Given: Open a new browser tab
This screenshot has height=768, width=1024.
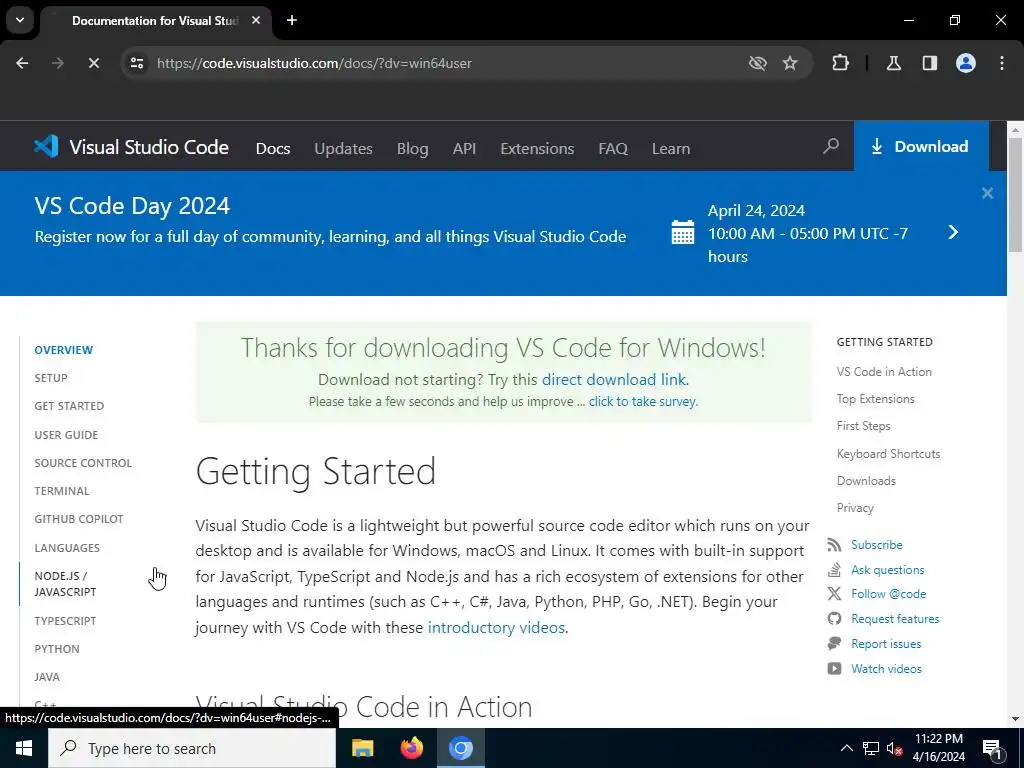Looking at the screenshot, I should (x=292, y=20).
